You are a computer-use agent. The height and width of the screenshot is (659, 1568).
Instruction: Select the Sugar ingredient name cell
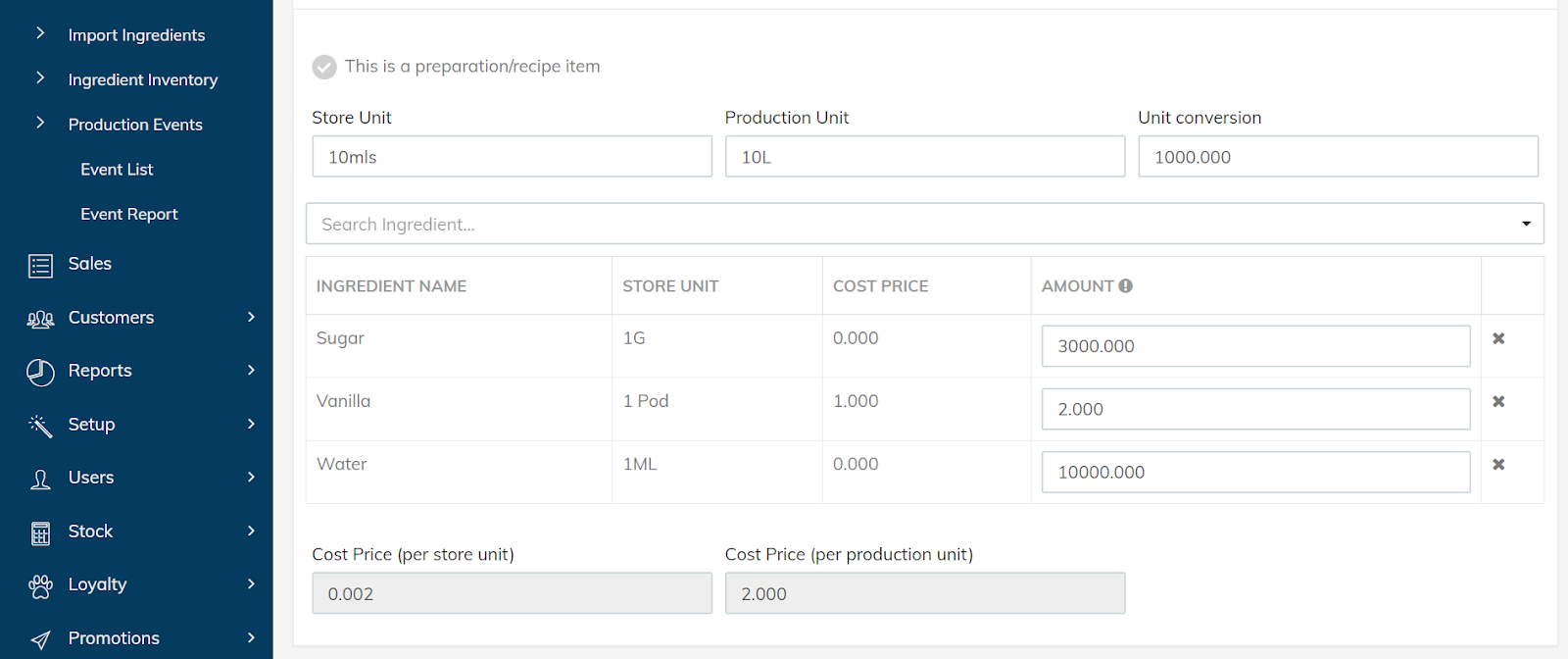(x=459, y=346)
